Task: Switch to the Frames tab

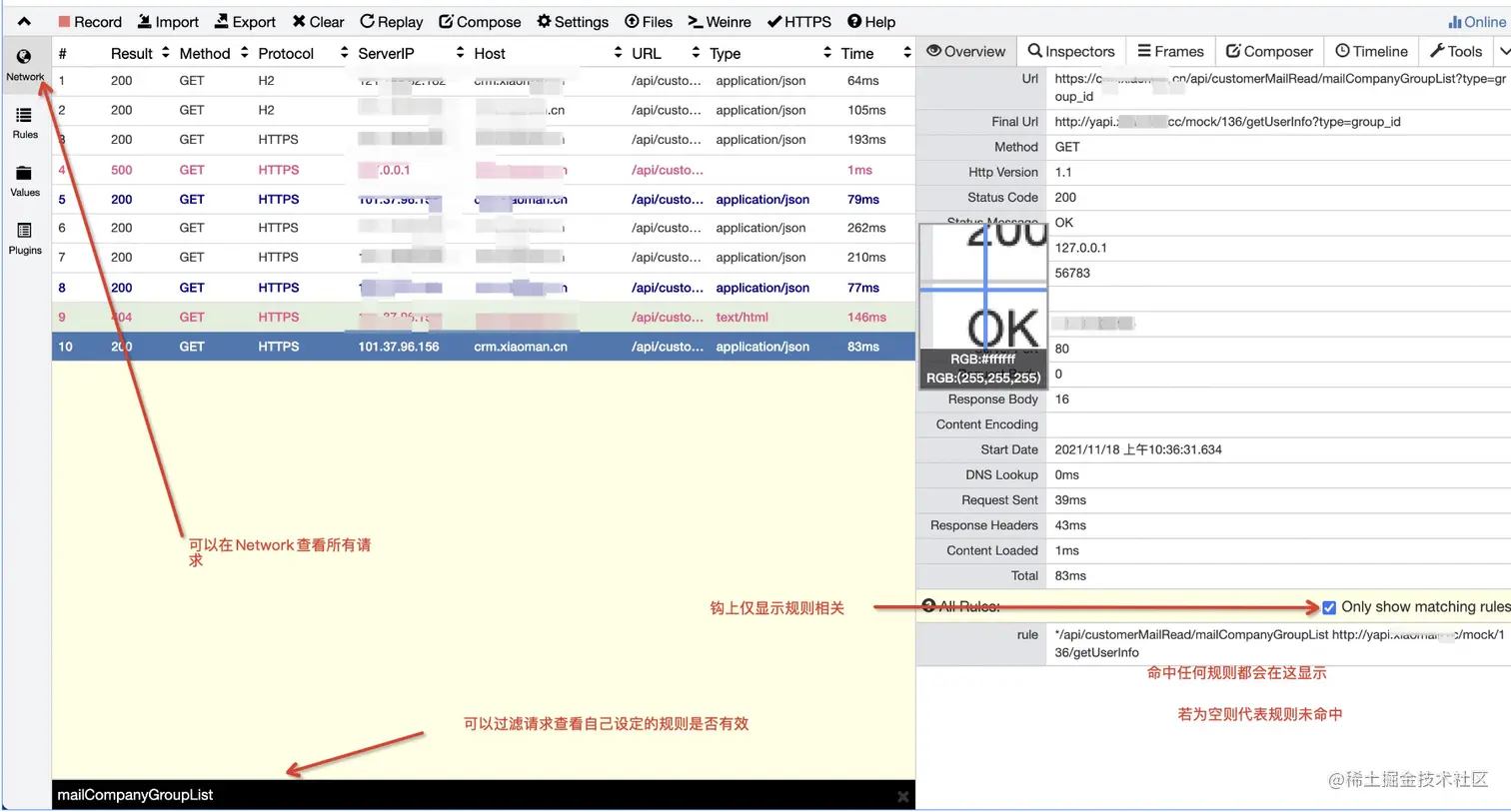Action: pyautogui.click(x=1171, y=51)
